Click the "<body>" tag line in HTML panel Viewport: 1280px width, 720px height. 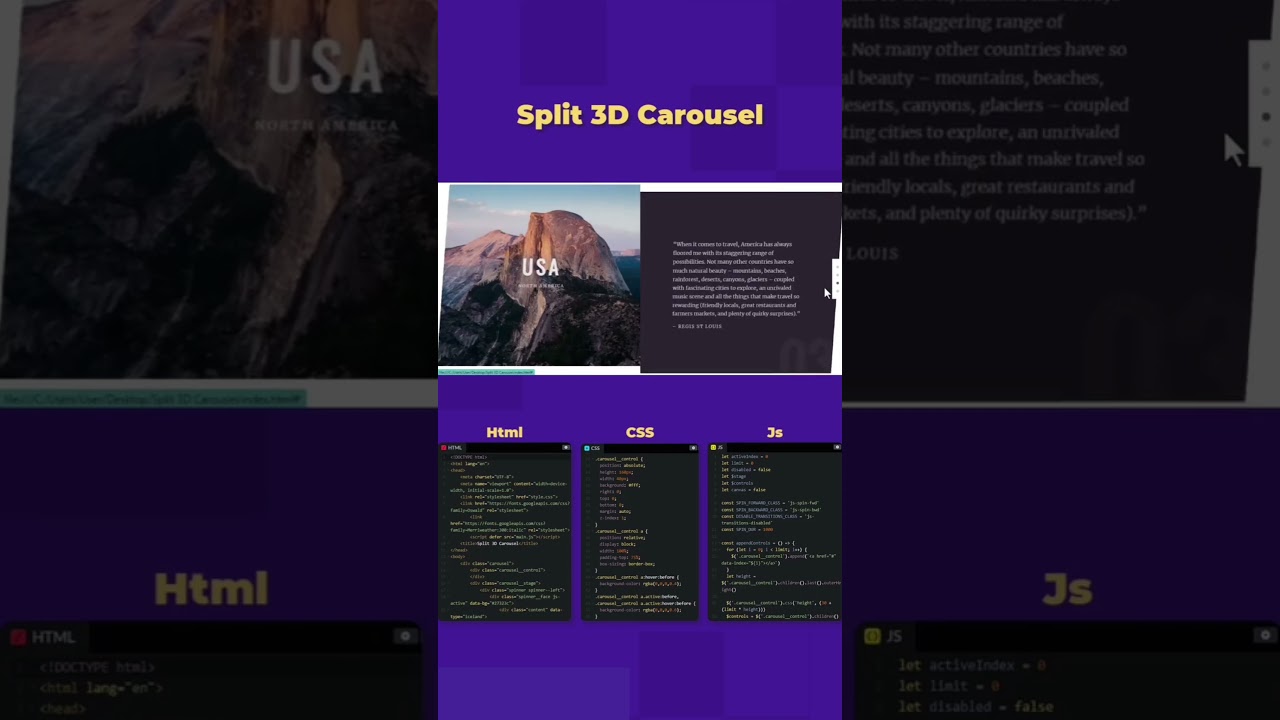pos(458,557)
